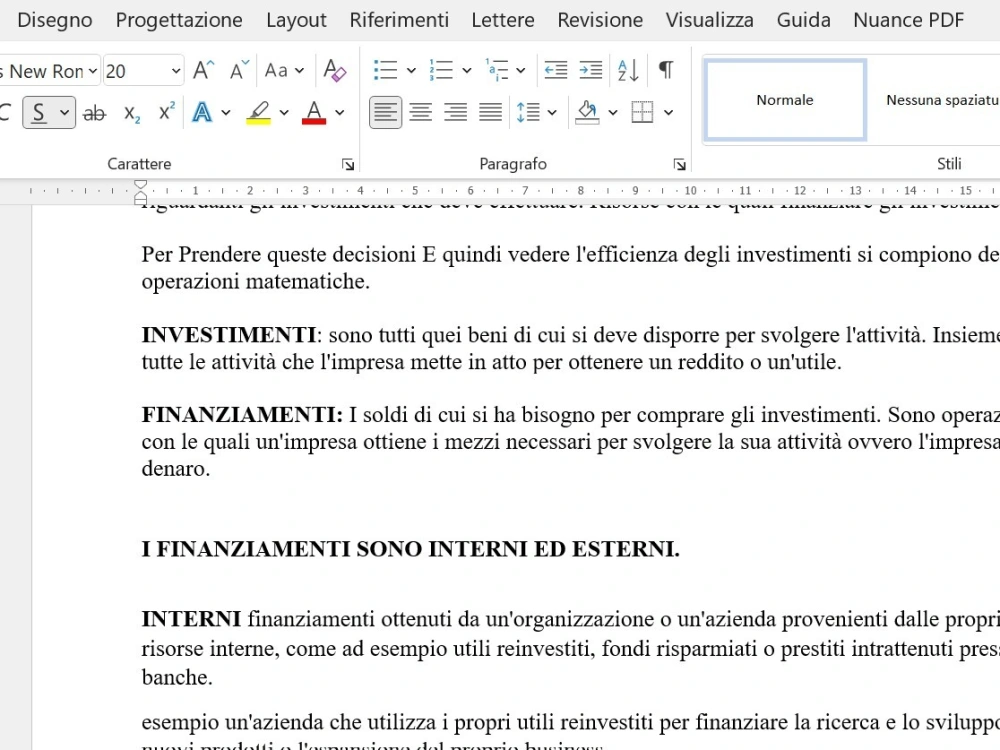Image resolution: width=1000 pixels, height=750 pixels.
Task: Open the multilevel list dropdown arrow
Action: [520, 70]
